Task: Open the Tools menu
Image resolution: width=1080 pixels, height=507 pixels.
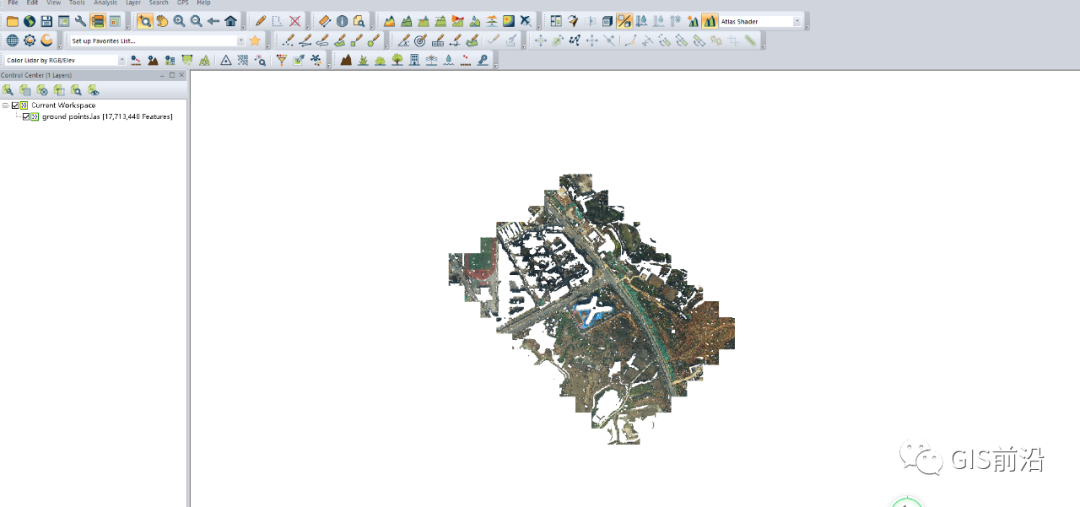Action: [x=77, y=3]
